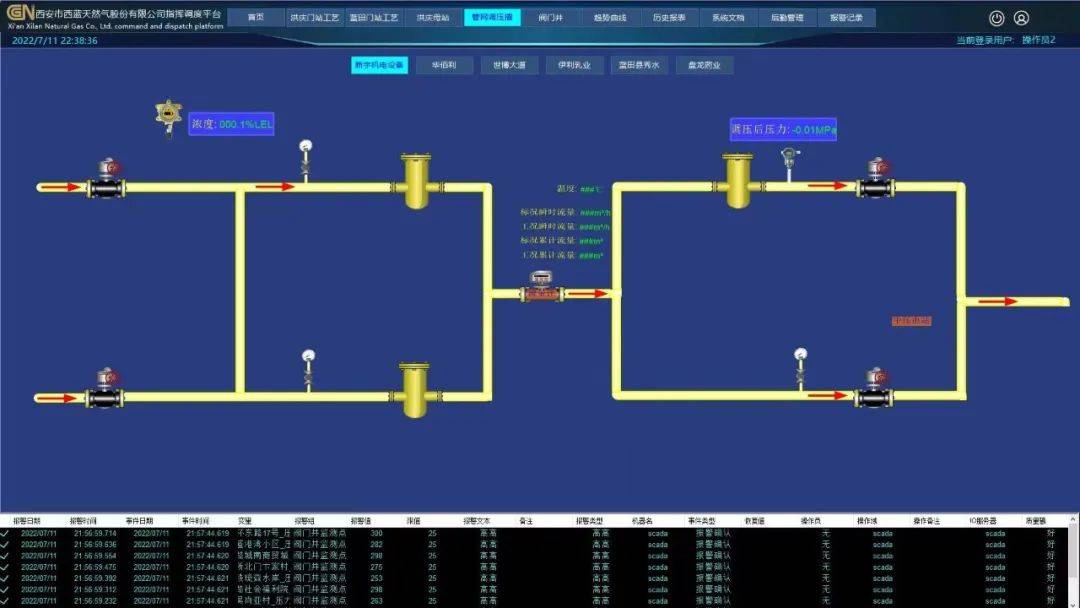Click checkmark of alarm row 21:56:59.312
This screenshot has width=1080, height=608.
(5, 589)
